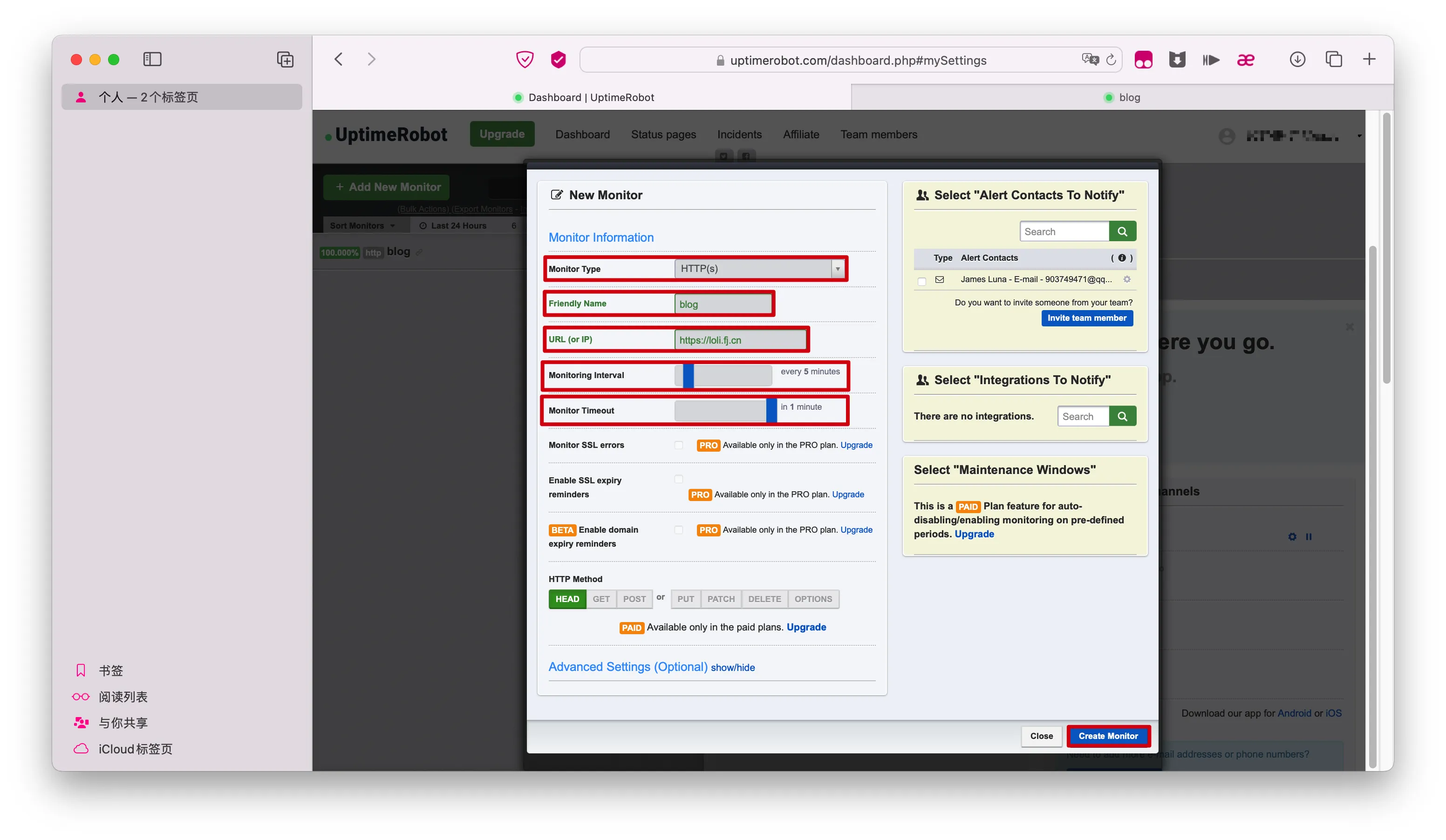Open the Incidents nav item
Viewport: 1446px width, 840px height.
click(739, 134)
